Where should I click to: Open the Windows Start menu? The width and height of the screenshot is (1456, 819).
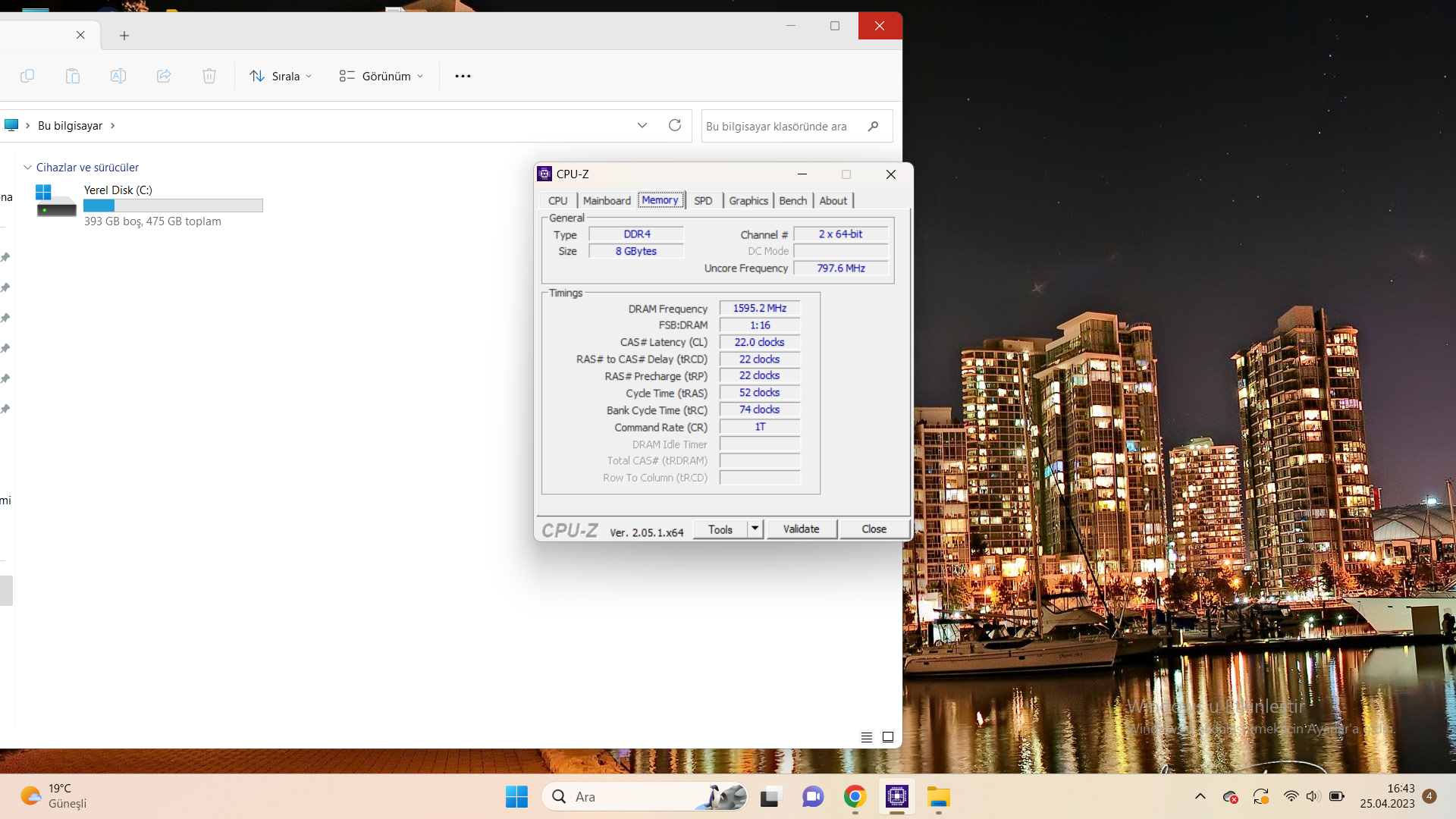[x=516, y=797]
